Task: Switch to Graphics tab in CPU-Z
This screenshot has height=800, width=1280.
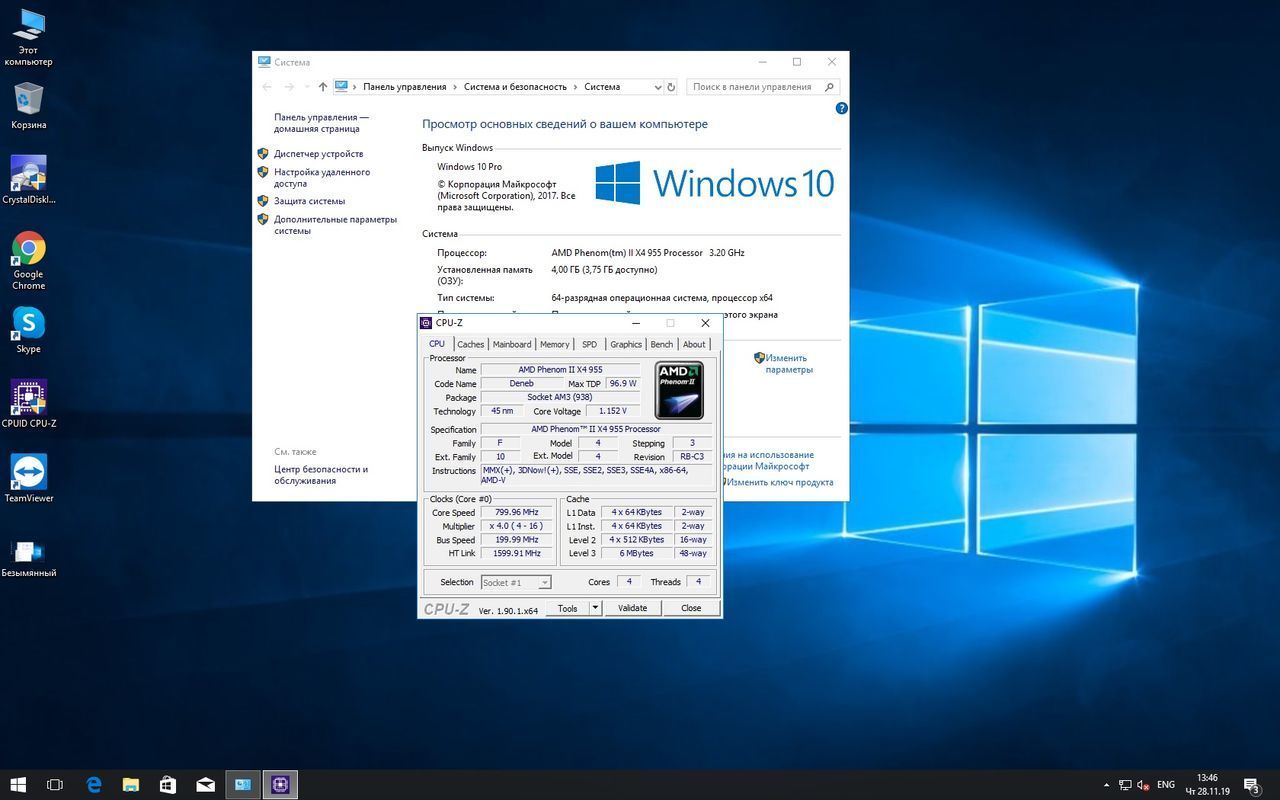Action: (x=626, y=344)
